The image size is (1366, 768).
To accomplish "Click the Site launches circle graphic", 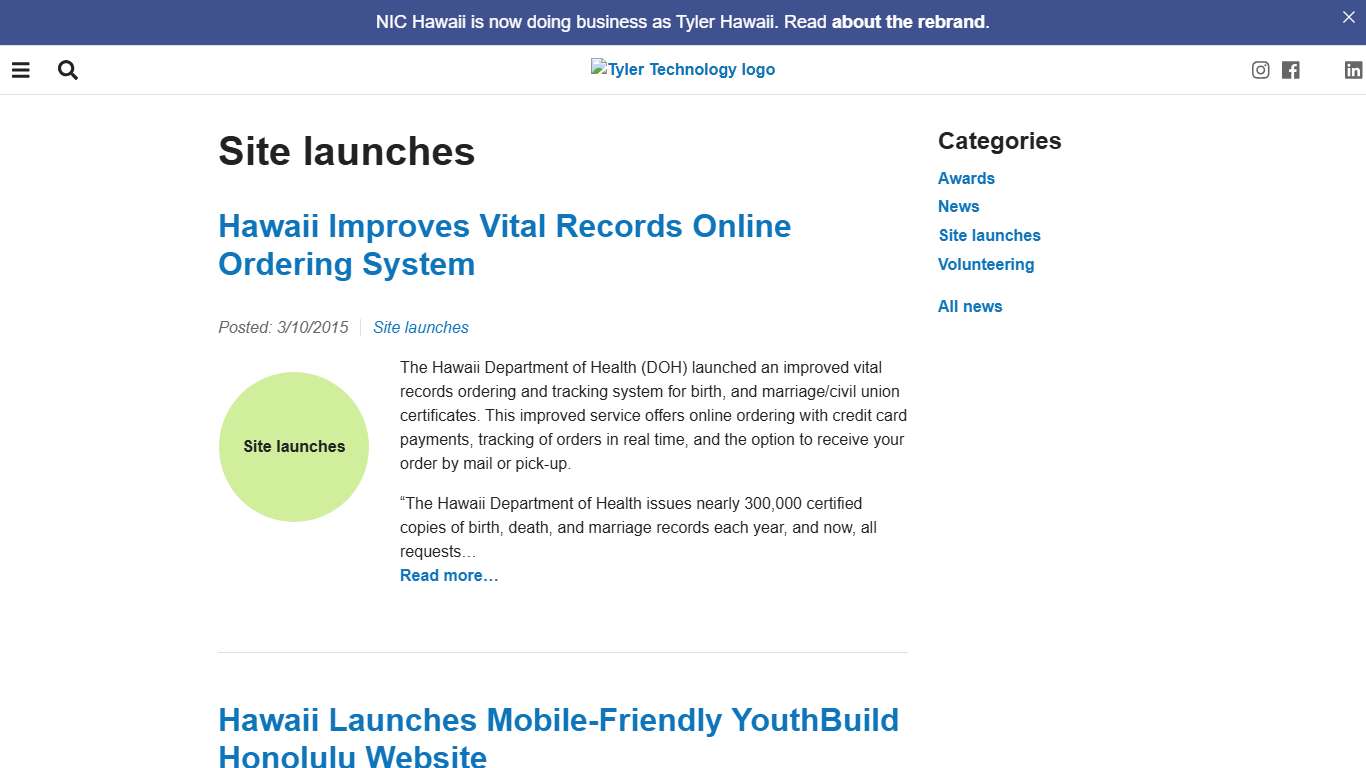I will [293, 446].
